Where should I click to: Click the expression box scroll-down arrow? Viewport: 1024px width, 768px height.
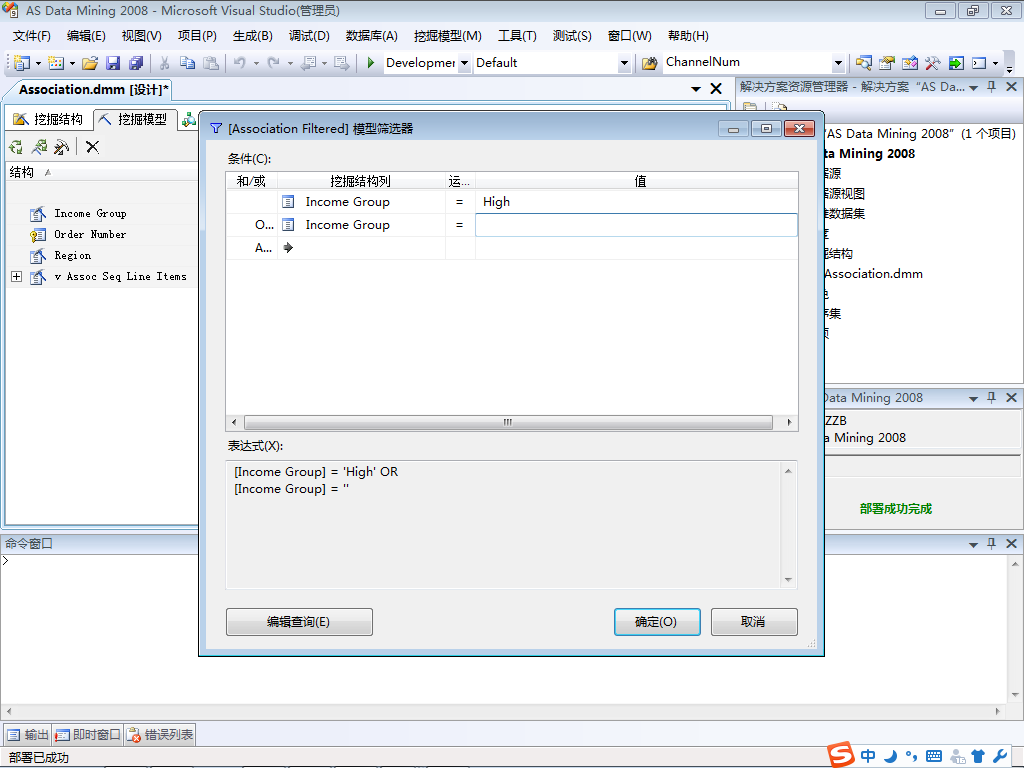pos(788,580)
